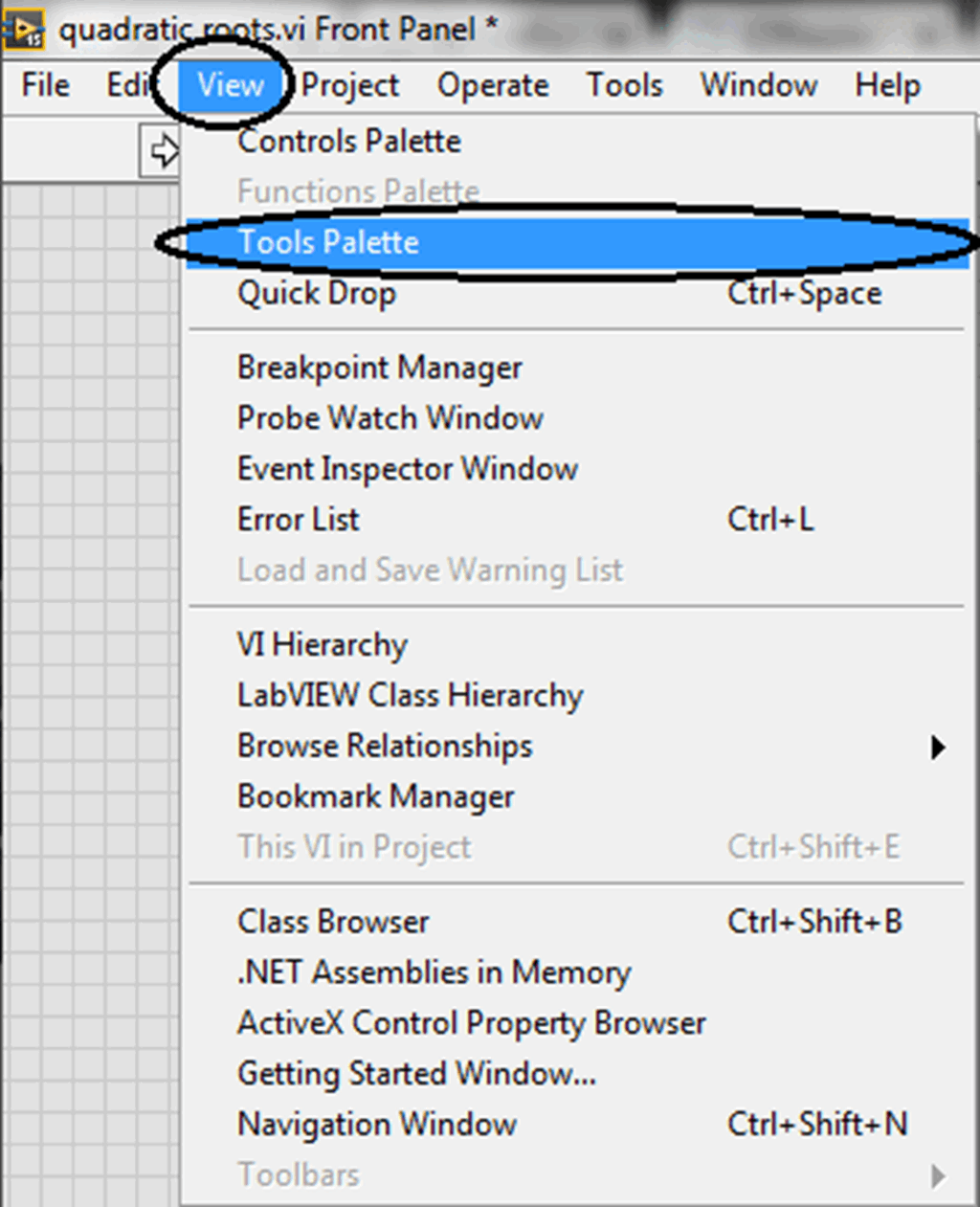Open the Window menu
Viewport: 980px width, 1207px height.
pyautogui.click(x=759, y=85)
